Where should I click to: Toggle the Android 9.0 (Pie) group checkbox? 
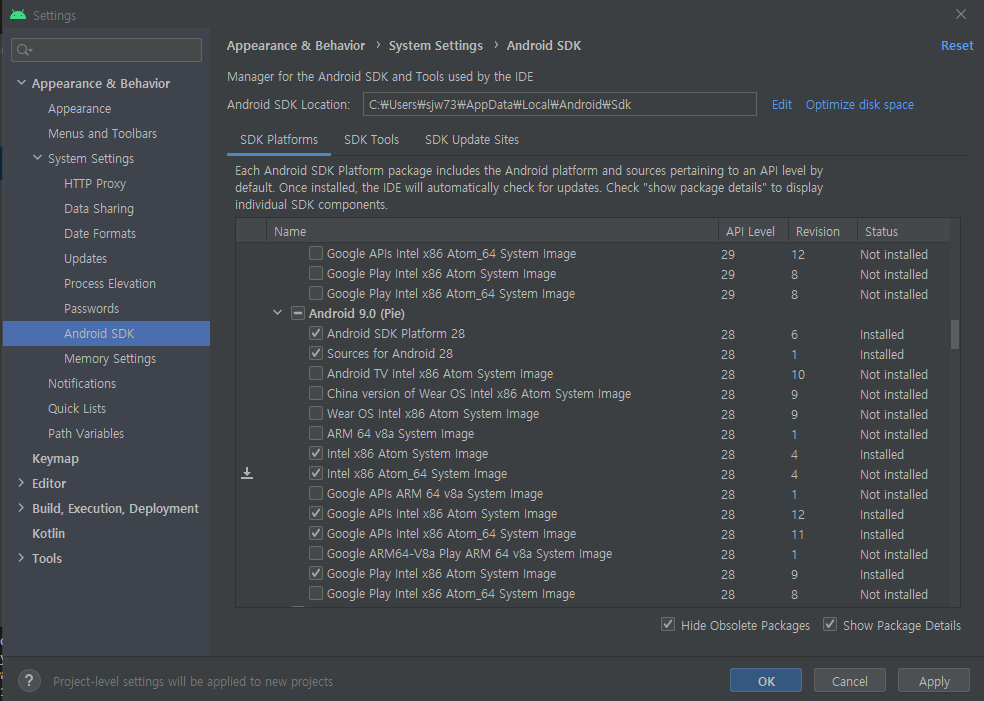point(298,313)
